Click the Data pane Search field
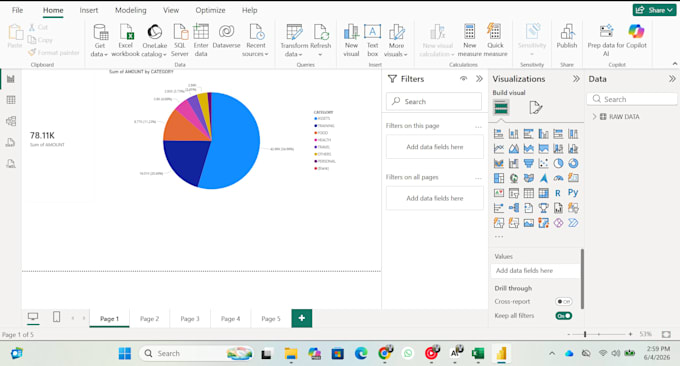The height and width of the screenshot is (366, 680). click(632, 99)
